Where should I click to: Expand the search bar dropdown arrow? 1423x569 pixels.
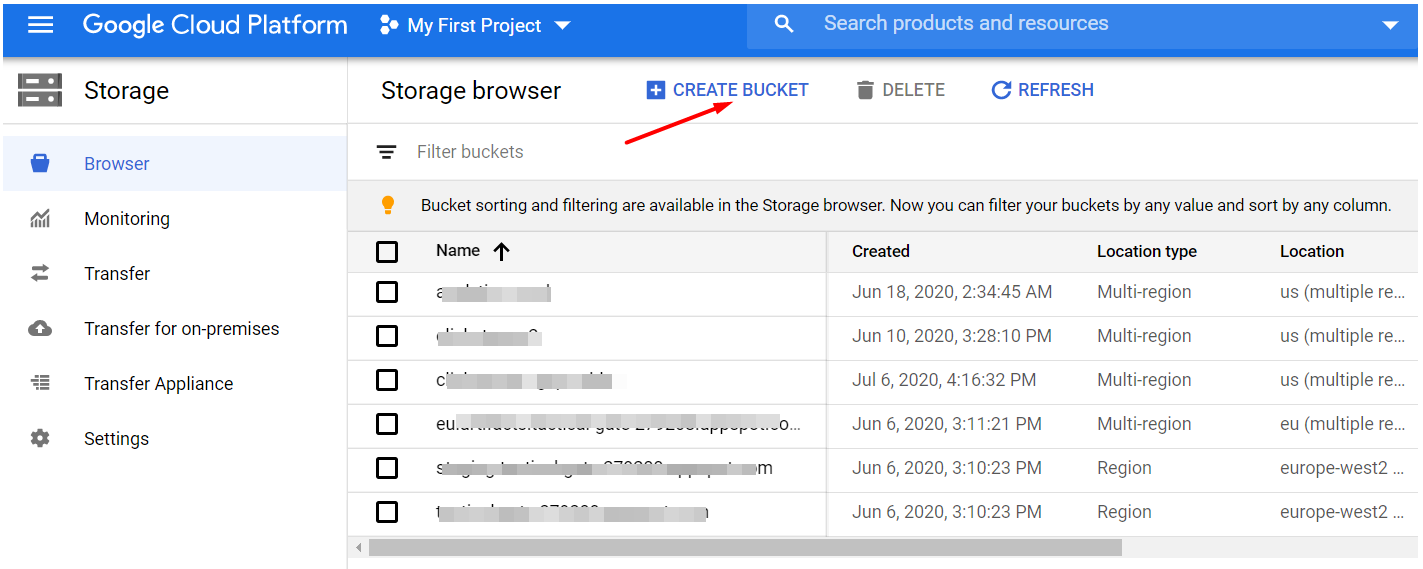coord(1389,25)
